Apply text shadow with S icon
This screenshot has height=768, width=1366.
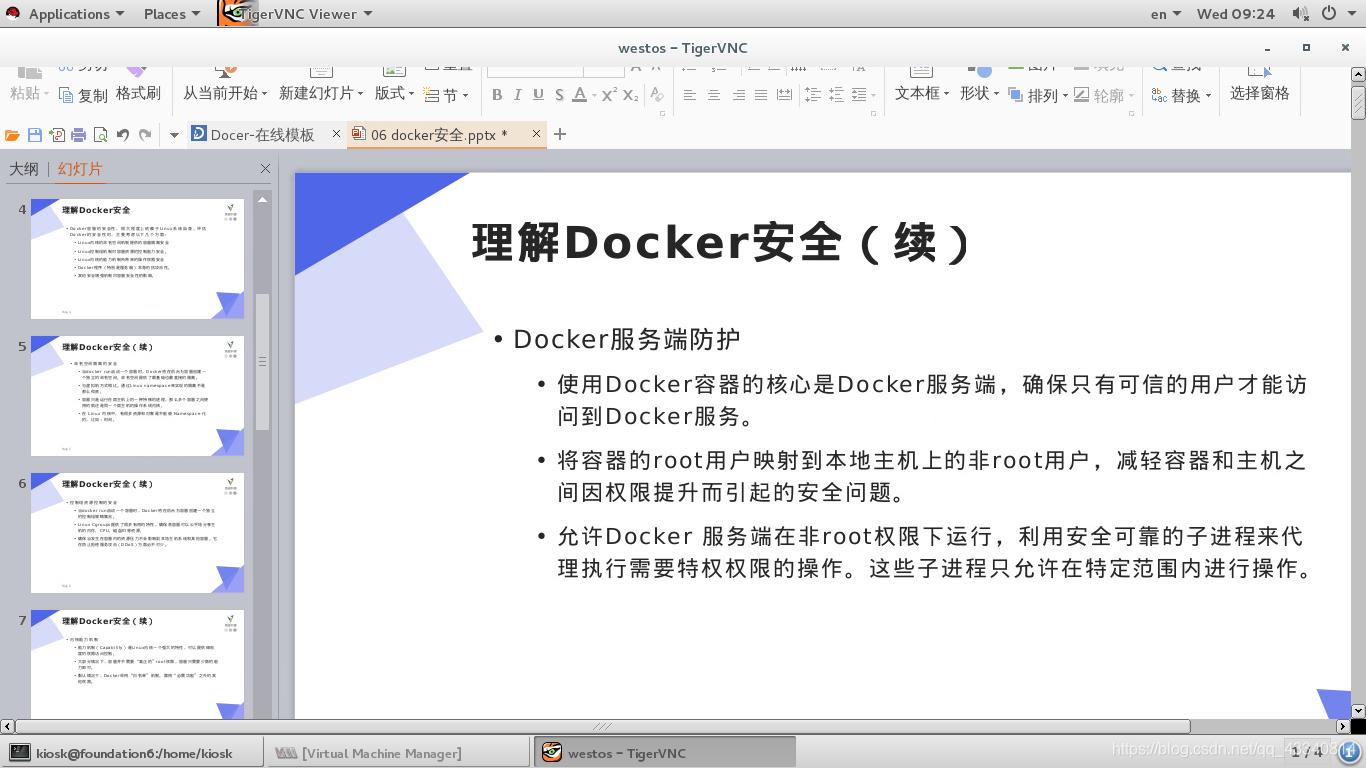click(x=560, y=95)
